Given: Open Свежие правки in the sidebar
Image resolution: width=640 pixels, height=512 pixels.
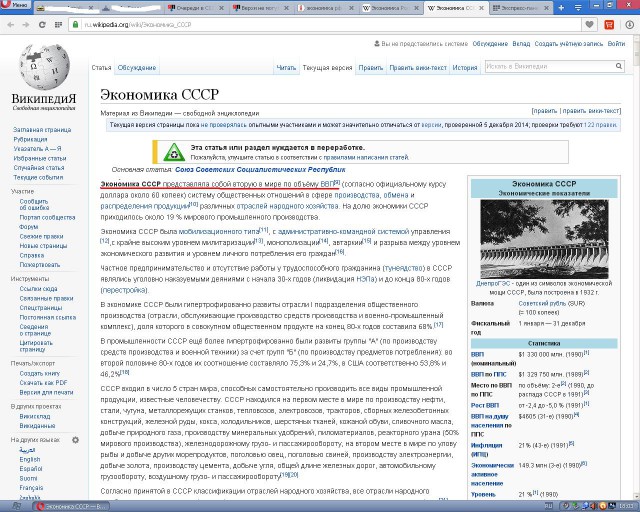Looking at the screenshot, I should tap(41, 236).
